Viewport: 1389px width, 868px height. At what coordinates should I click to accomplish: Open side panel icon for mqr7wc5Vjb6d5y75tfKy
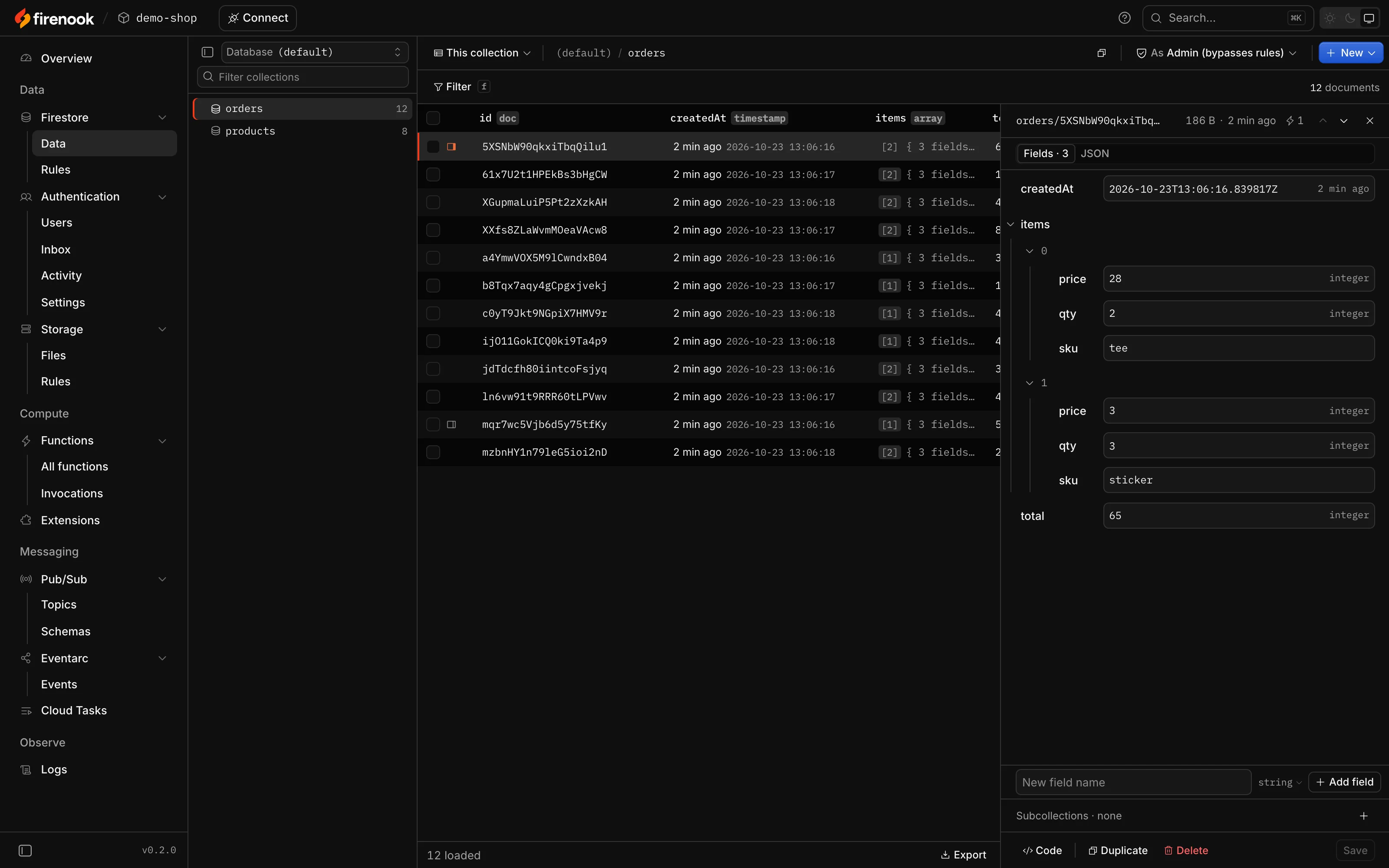tap(452, 424)
